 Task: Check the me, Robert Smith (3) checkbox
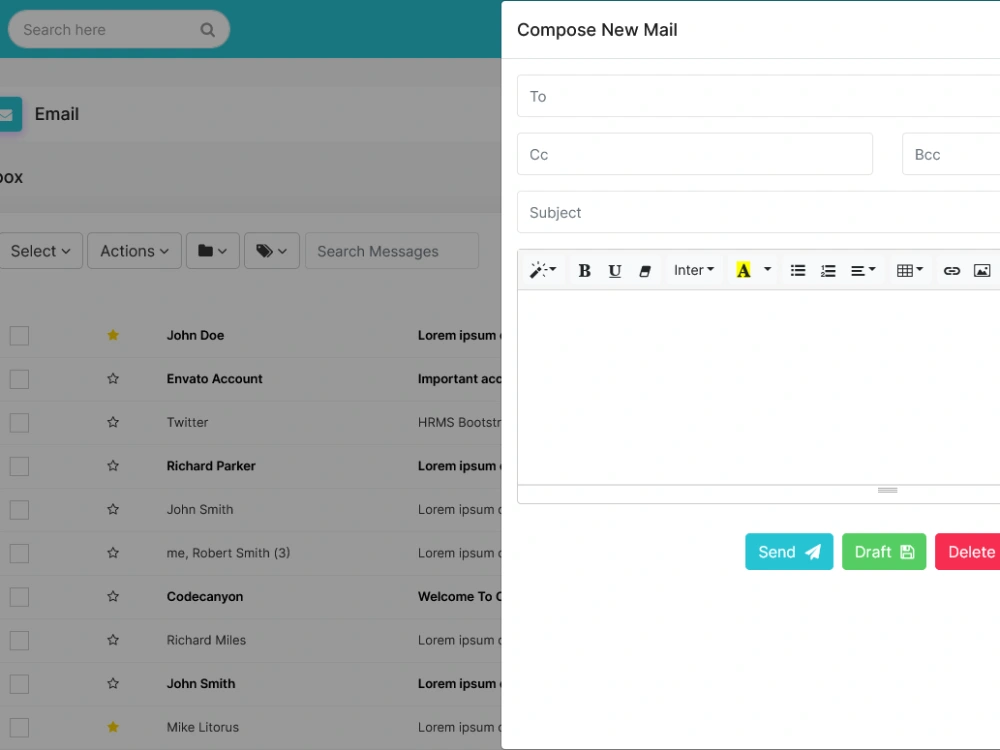[19, 553]
